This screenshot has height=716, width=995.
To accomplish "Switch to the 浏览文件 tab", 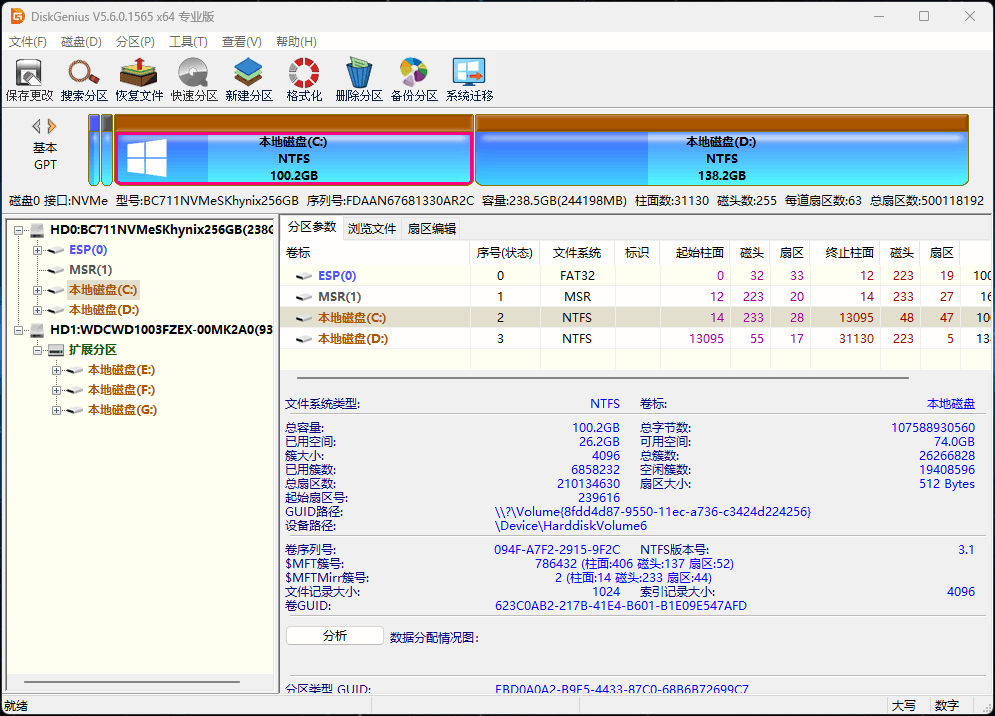I will point(372,229).
